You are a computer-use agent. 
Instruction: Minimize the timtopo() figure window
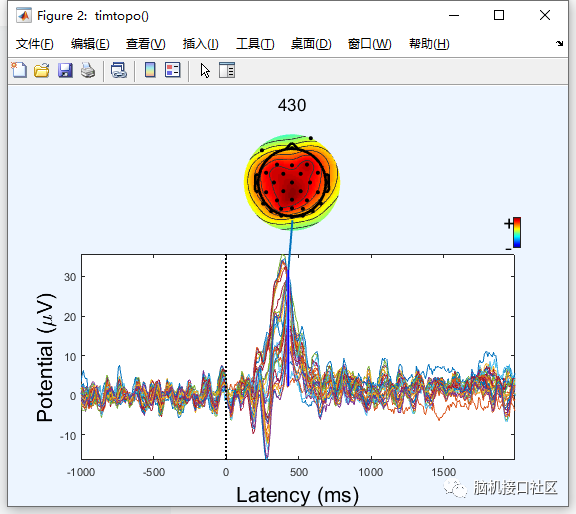454,15
